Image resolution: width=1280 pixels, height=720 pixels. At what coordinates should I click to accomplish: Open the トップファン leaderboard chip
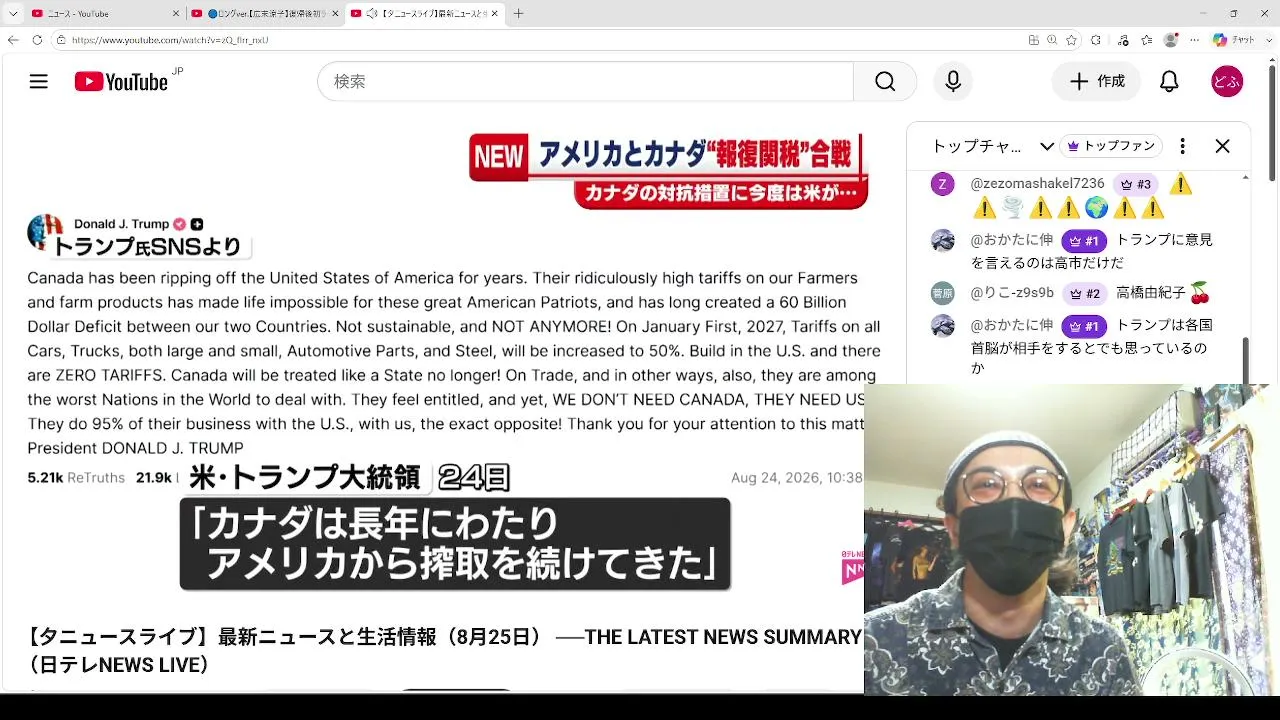tap(1113, 146)
